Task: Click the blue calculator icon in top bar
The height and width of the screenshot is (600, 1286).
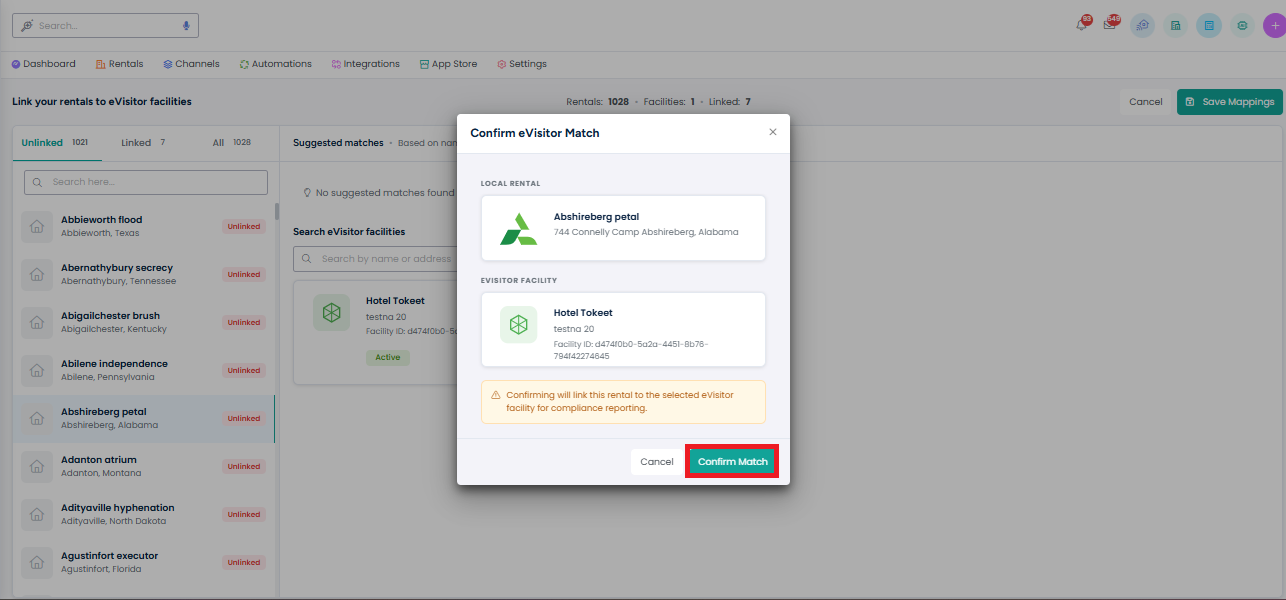Action: pyautogui.click(x=1209, y=25)
